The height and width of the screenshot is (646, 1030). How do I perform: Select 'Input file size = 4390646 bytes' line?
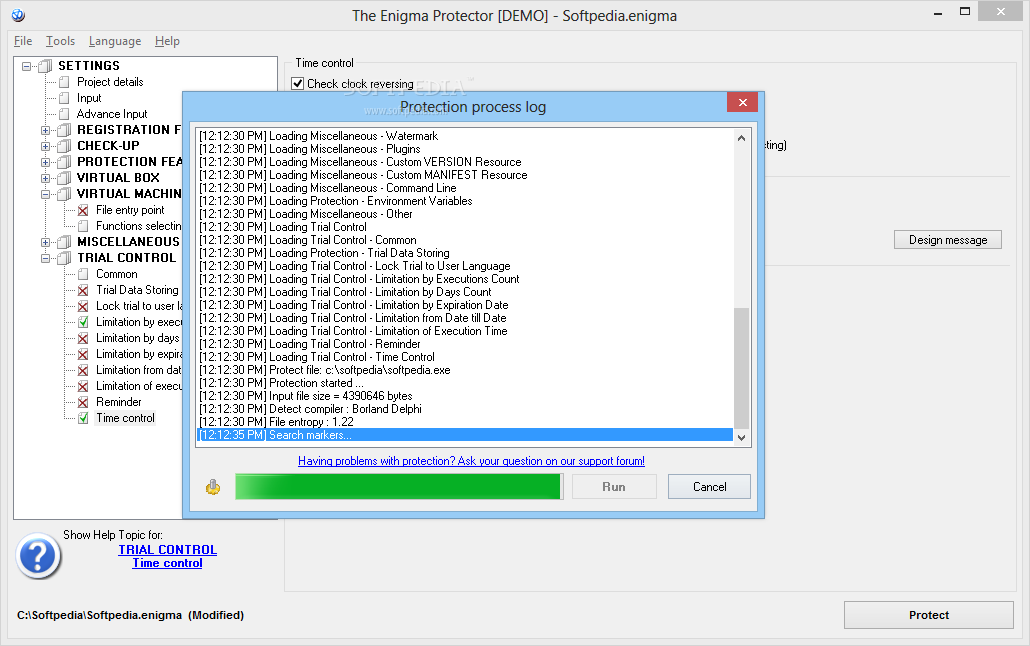(x=465, y=396)
